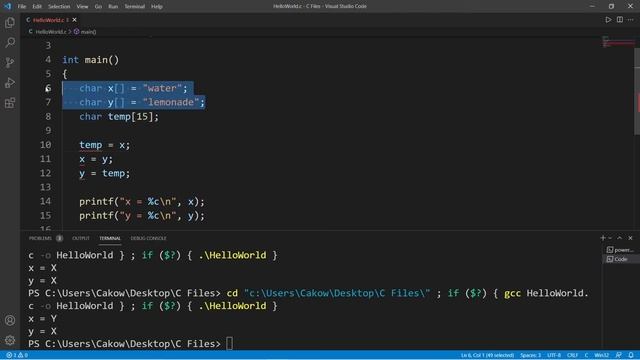Change line endings via CRLF status

click(572, 355)
